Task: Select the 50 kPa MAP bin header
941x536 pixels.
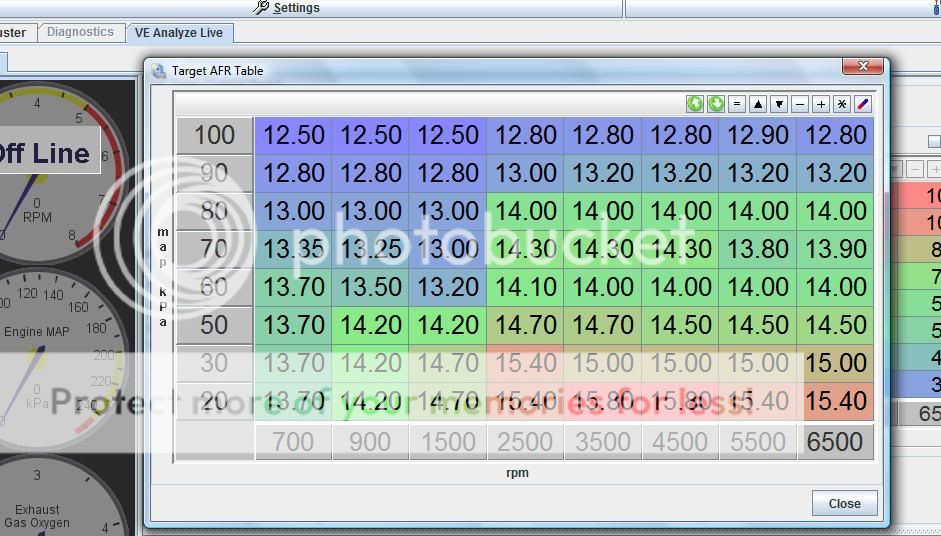Action: [x=214, y=325]
